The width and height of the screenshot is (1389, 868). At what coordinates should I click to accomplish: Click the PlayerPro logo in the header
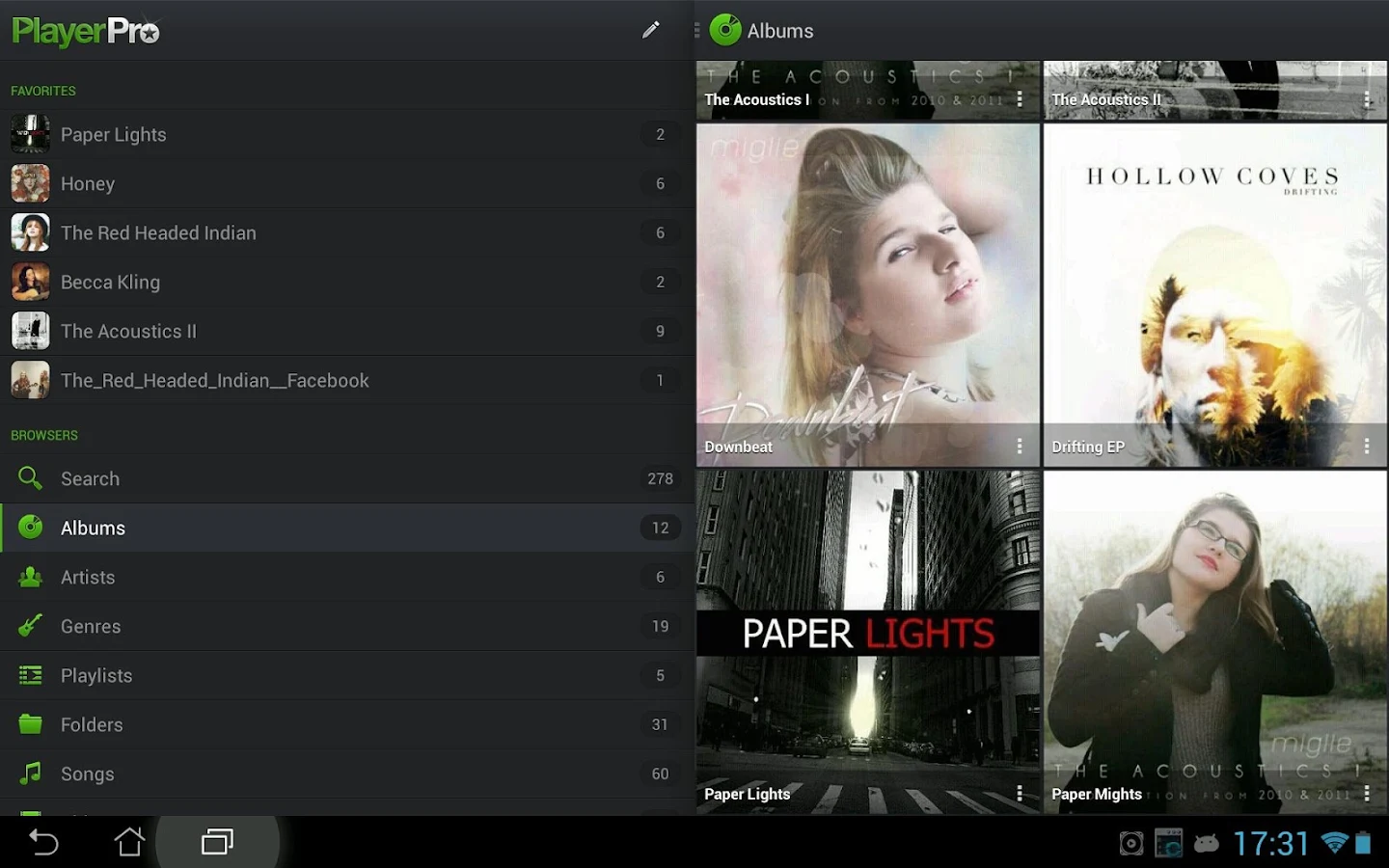pos(85,30)
